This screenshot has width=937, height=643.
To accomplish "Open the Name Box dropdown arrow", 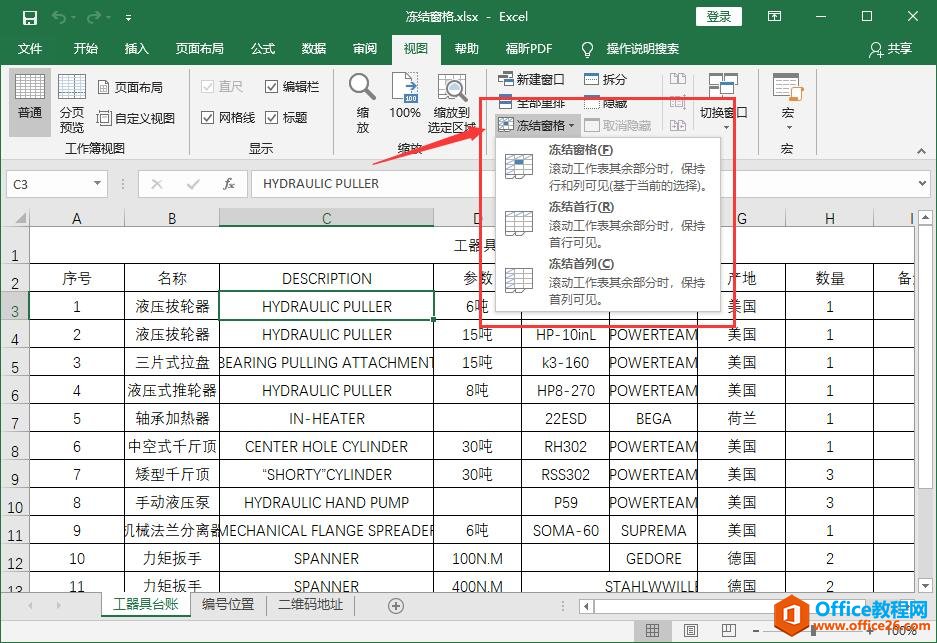I will (97, 183).
